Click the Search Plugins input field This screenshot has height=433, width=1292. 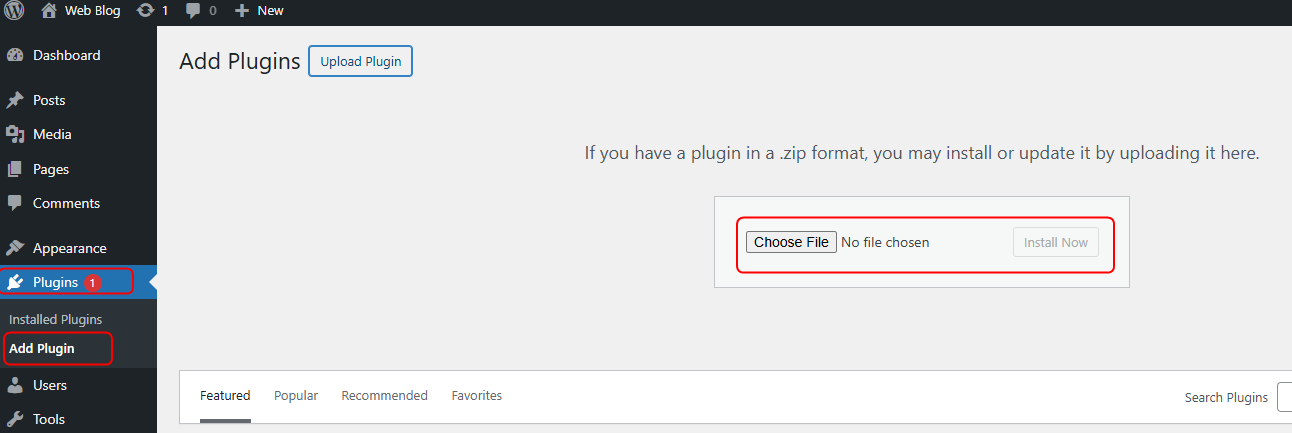tap(1285, 397)
